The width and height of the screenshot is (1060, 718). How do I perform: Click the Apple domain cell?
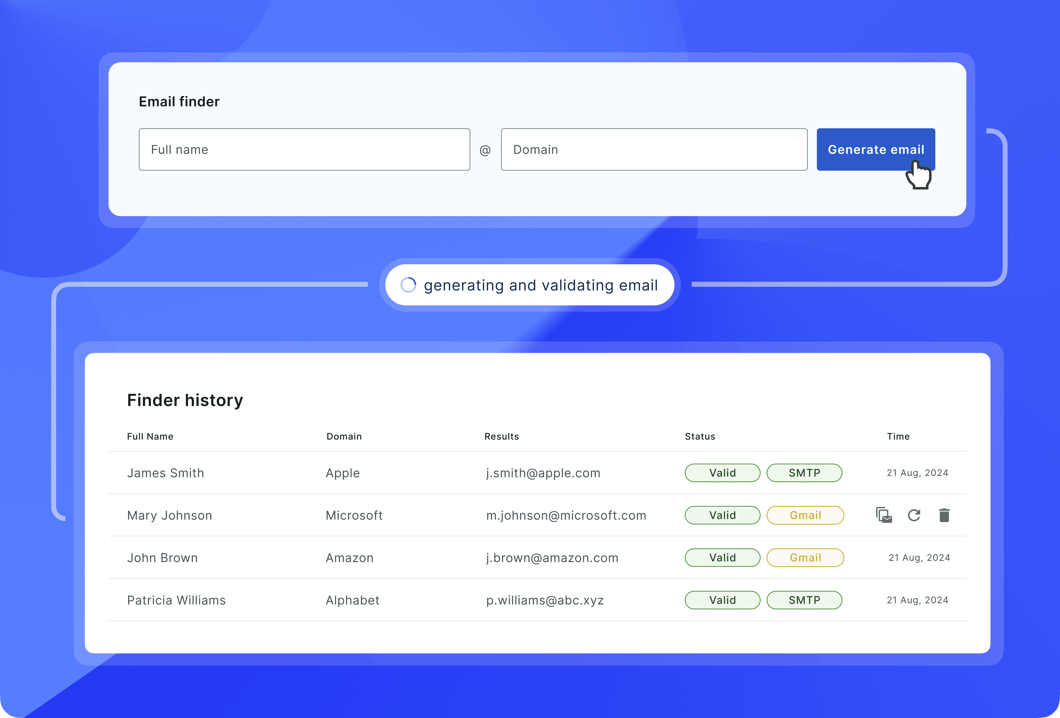(343, 473)
